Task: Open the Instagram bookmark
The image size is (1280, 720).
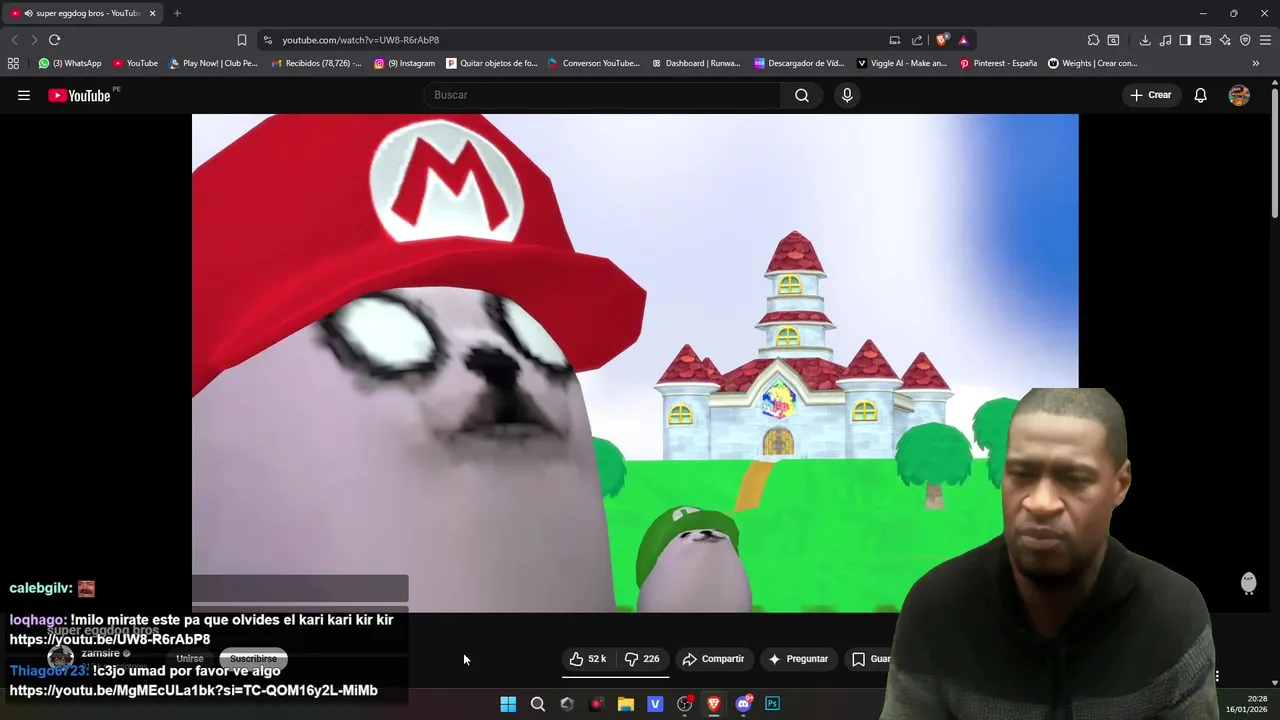Action: (404, 63)
